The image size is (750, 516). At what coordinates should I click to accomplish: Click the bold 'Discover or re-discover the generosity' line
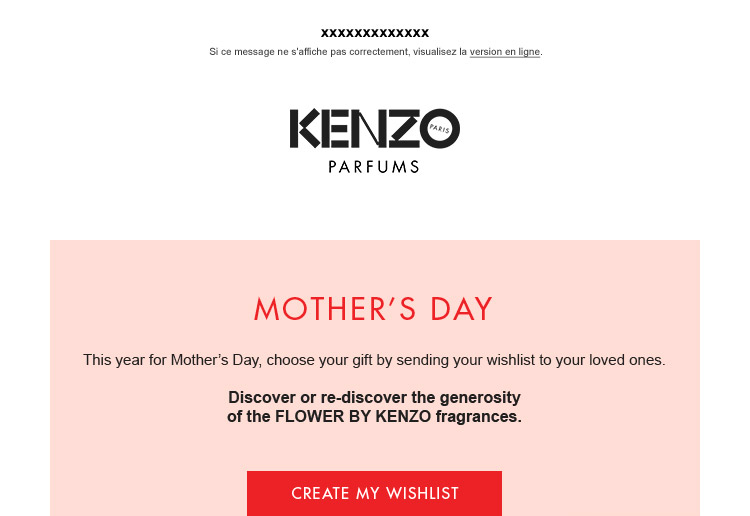click(x=374, y=397)
